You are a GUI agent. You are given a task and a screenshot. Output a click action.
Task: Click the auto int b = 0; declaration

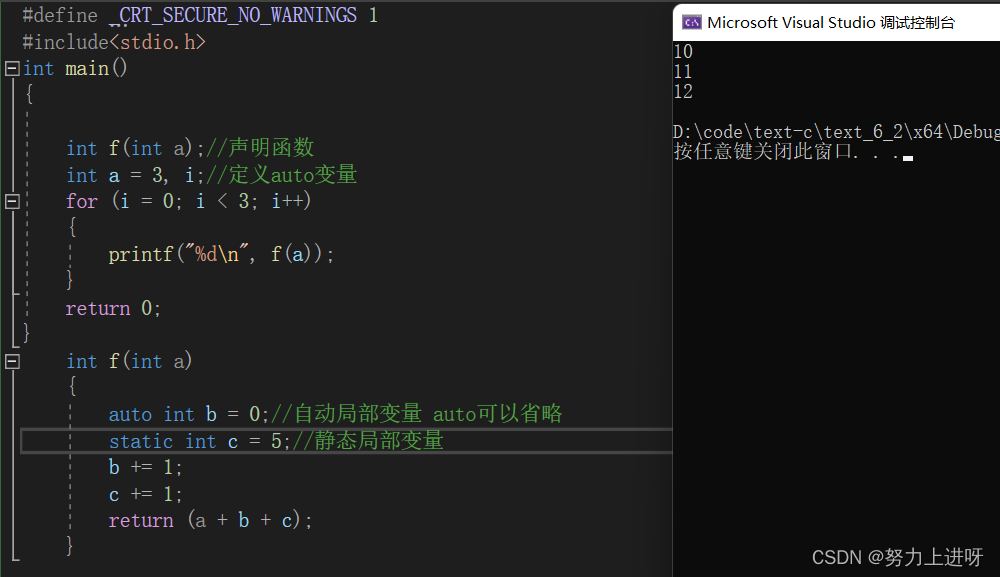click(x=189, y=414)
